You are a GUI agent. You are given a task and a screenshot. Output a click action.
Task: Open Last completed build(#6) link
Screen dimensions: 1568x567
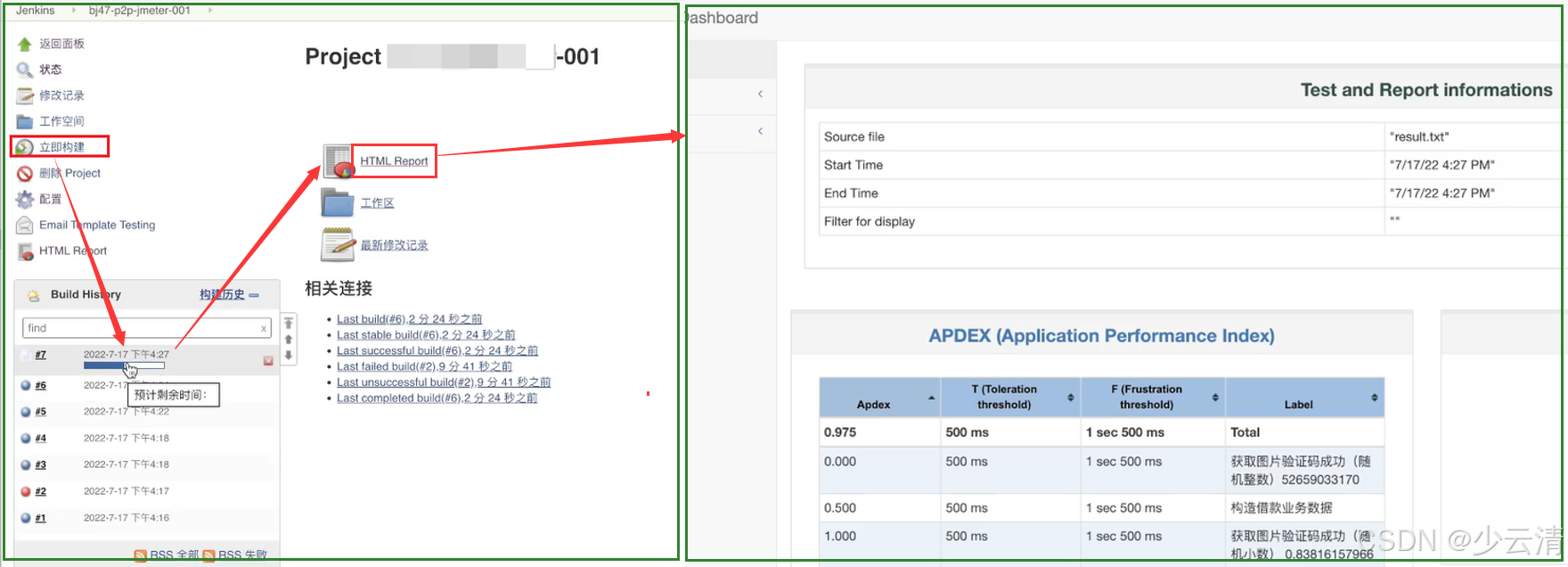tap(437, 399)
